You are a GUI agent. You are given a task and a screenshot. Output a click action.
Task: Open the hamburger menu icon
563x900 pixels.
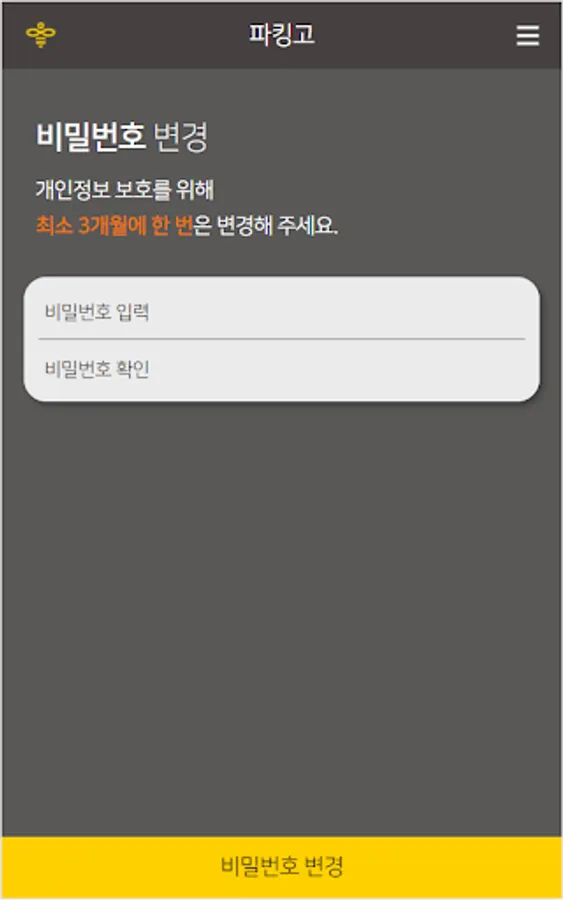(x=527, y=36)
